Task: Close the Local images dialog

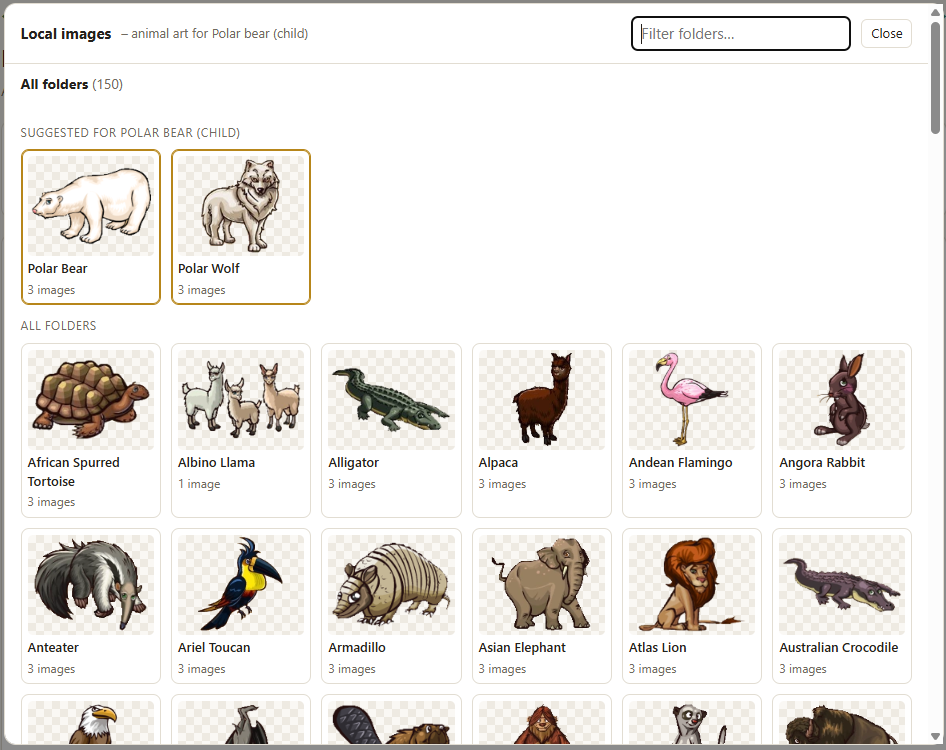Action: 886,34
